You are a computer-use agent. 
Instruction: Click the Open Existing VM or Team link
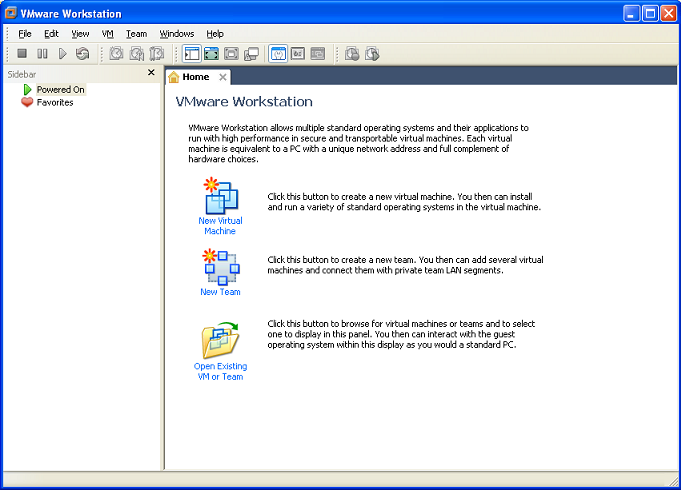click(220, 371)
